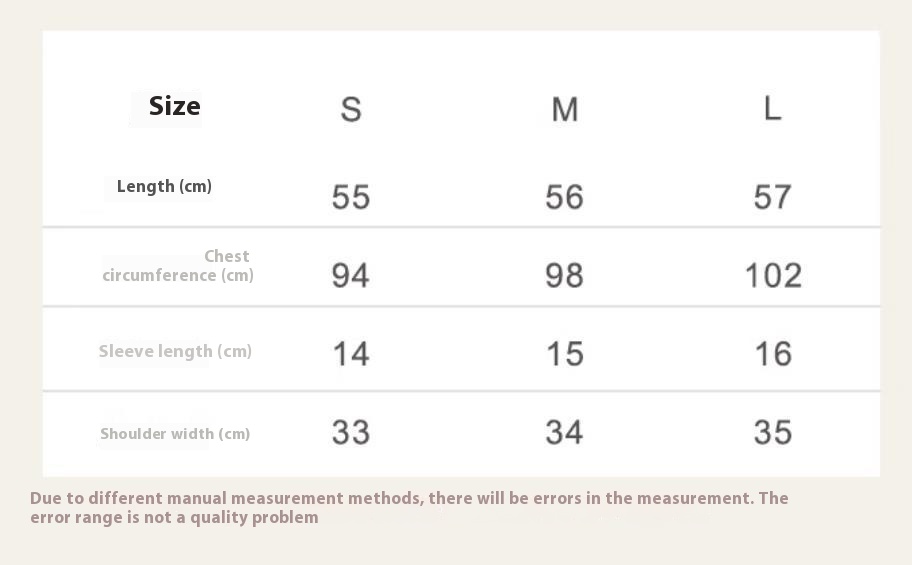Click chest value 102 for size L

pyautogui.click(x=774, y=276)
